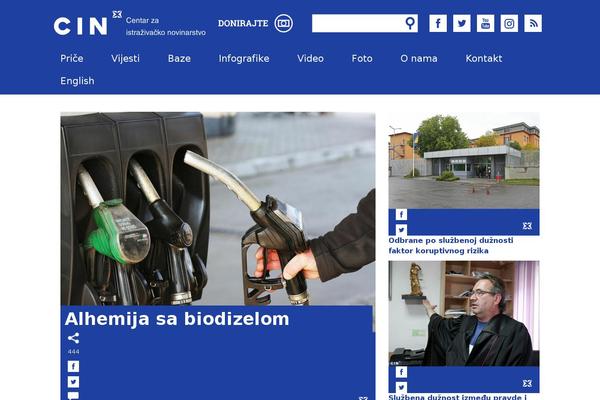Screen dimensions: 600x400
Task: Open CIN YouTube channel icon
Action: pyautogui.click(x=485, y=23)
